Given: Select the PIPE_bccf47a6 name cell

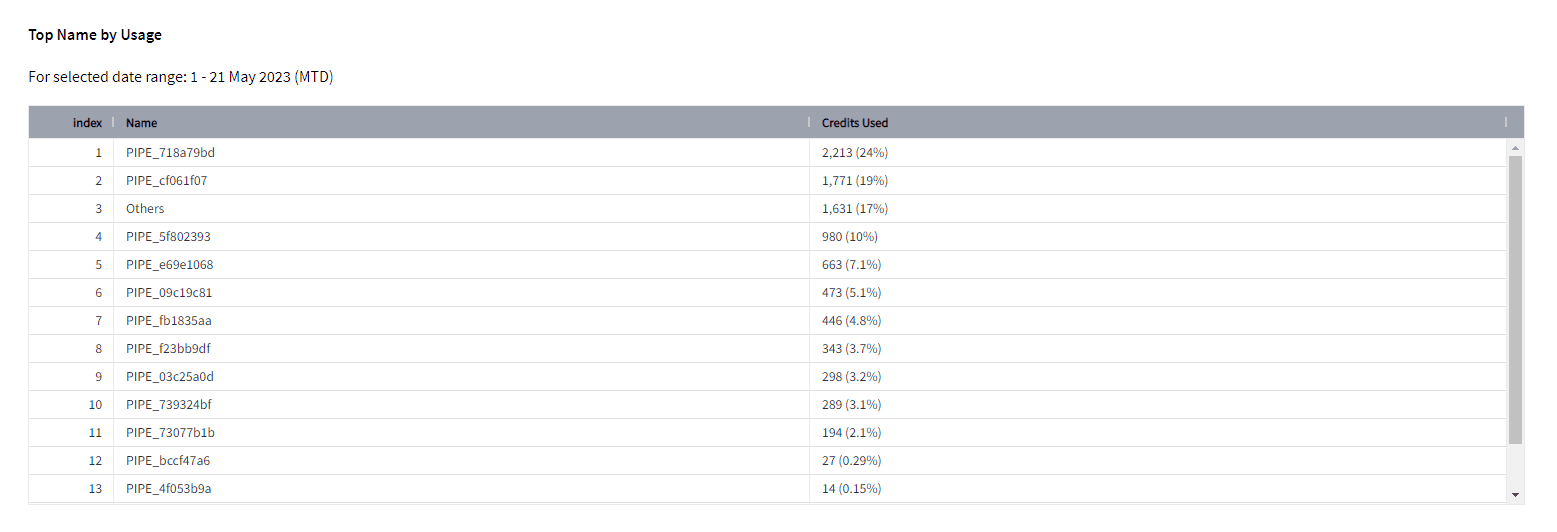Looking at the screenshot, I should pyautogui.click(x=168, y=461).
